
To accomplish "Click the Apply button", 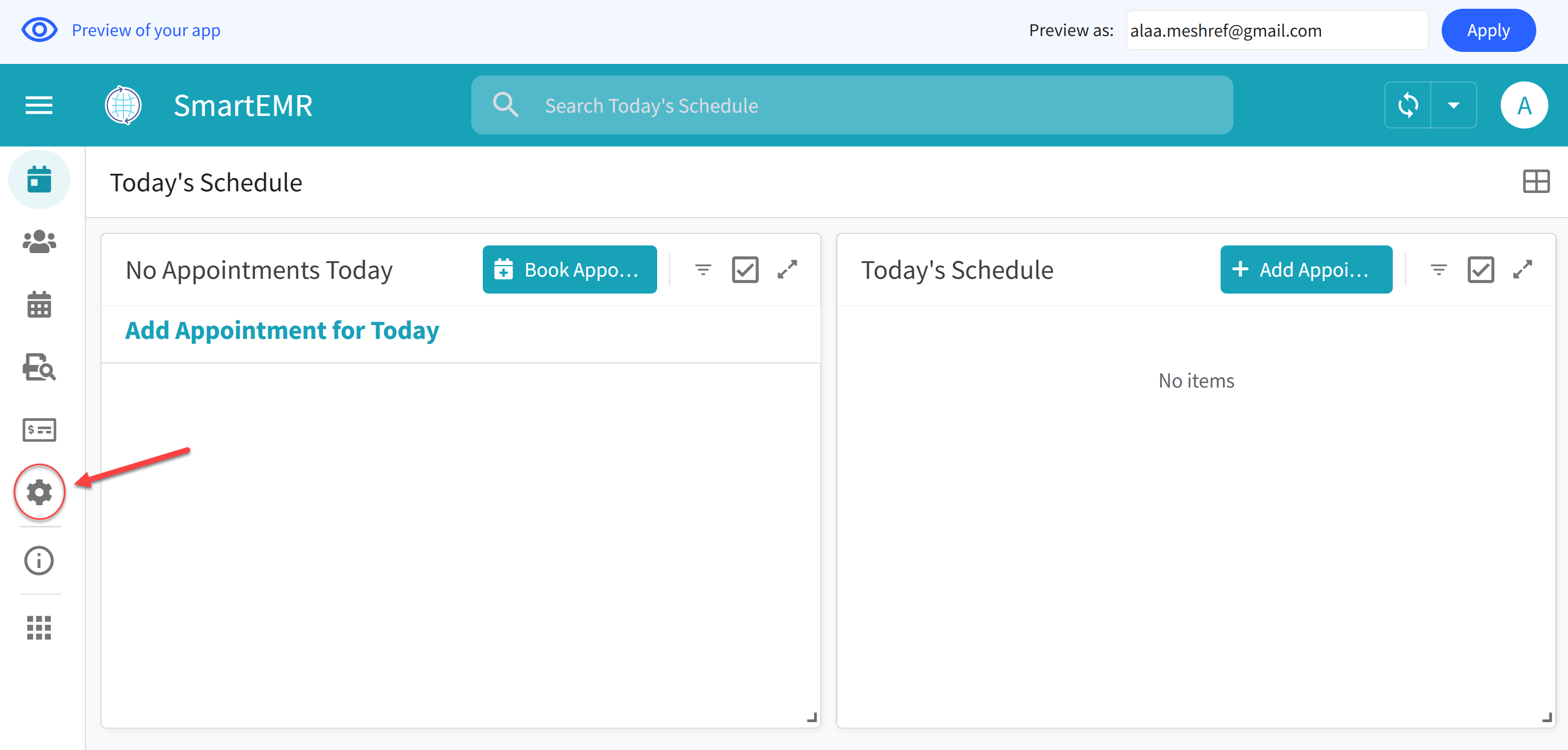I will [x=1488, y=30].
